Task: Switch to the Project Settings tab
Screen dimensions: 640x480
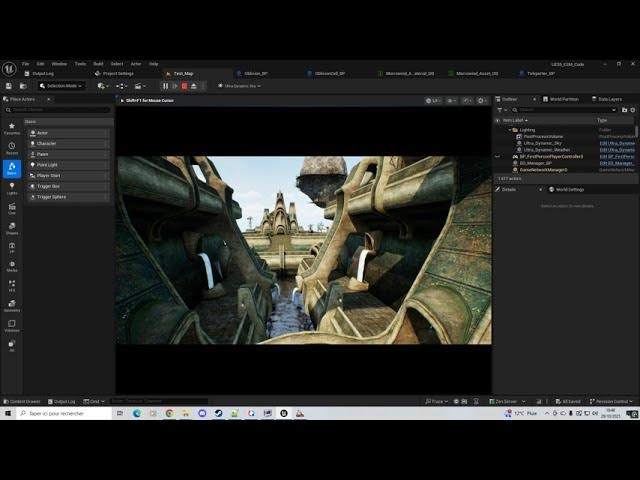Action: pyautogui.click(x=117, y=73)
